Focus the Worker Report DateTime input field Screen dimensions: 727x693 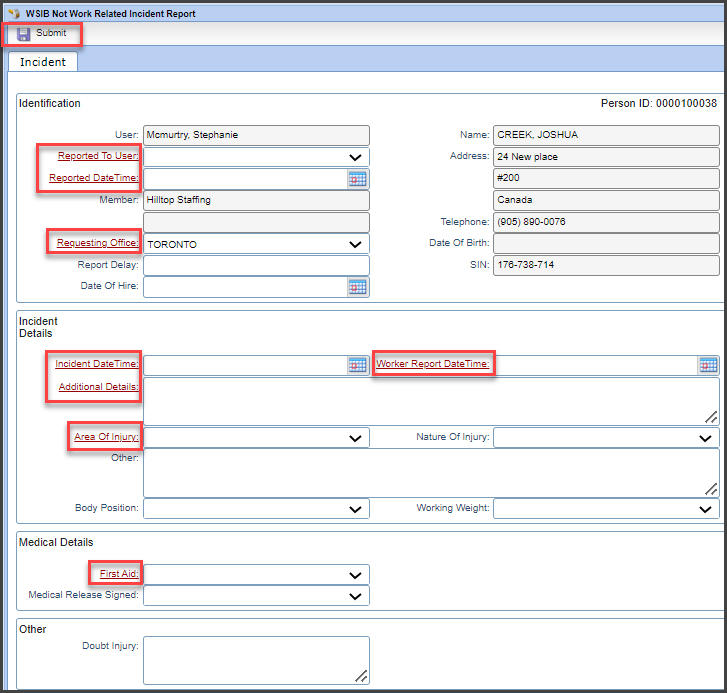coord(596,365)
